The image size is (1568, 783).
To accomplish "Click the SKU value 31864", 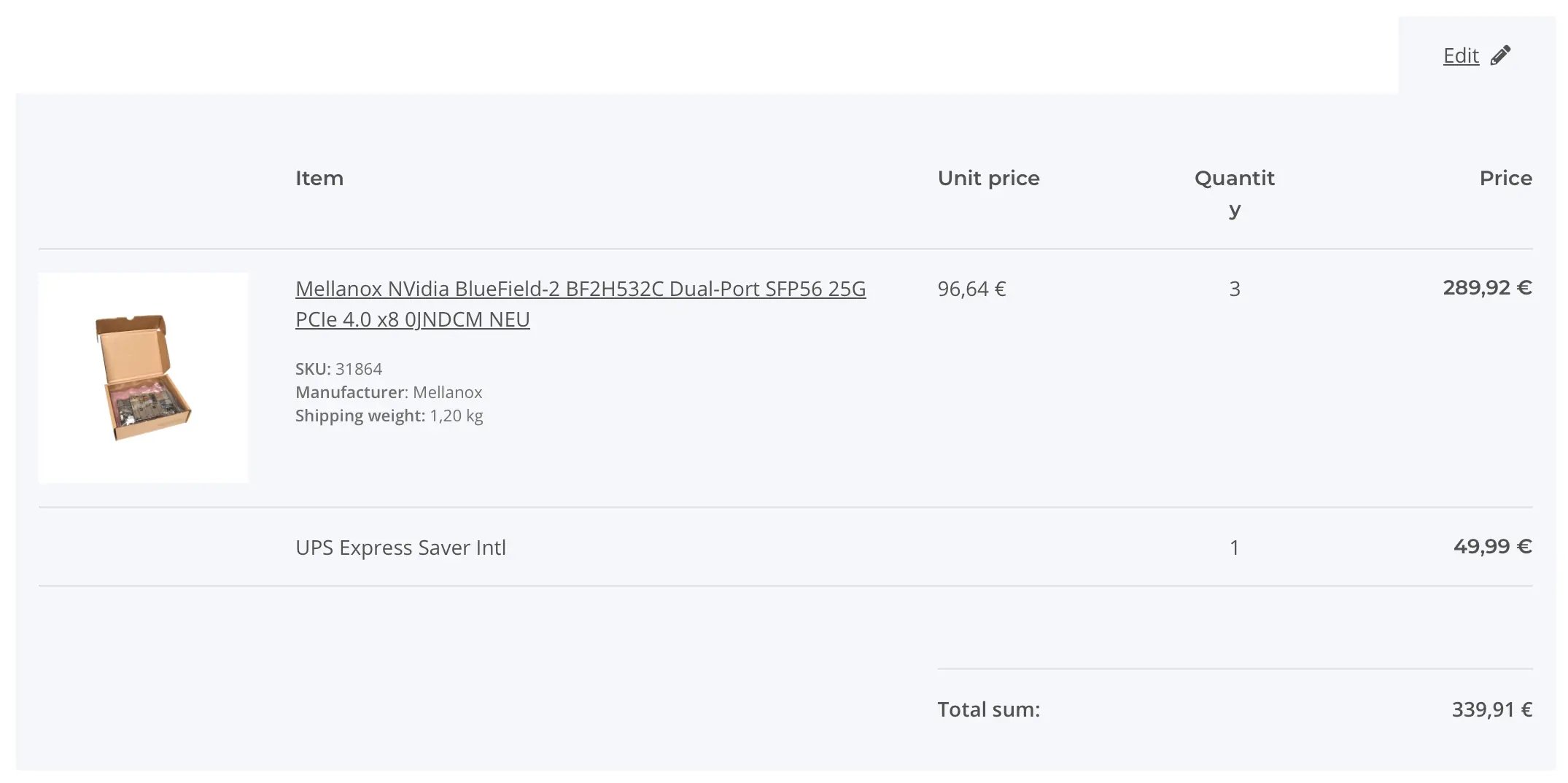I will [360, 369].
